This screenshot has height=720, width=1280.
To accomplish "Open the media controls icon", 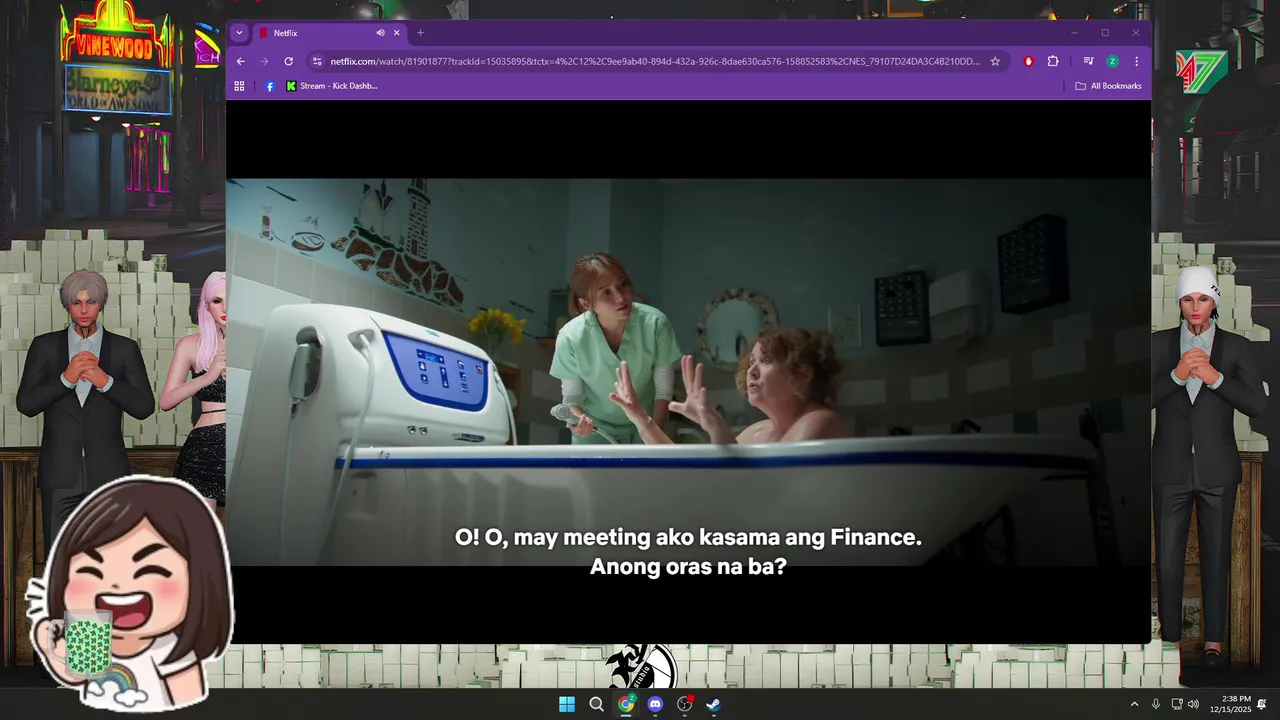I will (1088, 61).
